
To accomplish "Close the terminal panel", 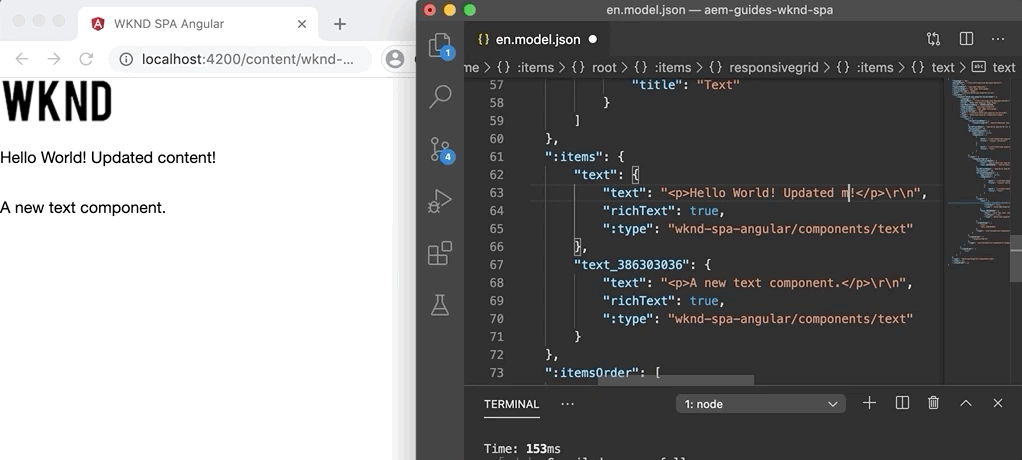I will point(998,403).
